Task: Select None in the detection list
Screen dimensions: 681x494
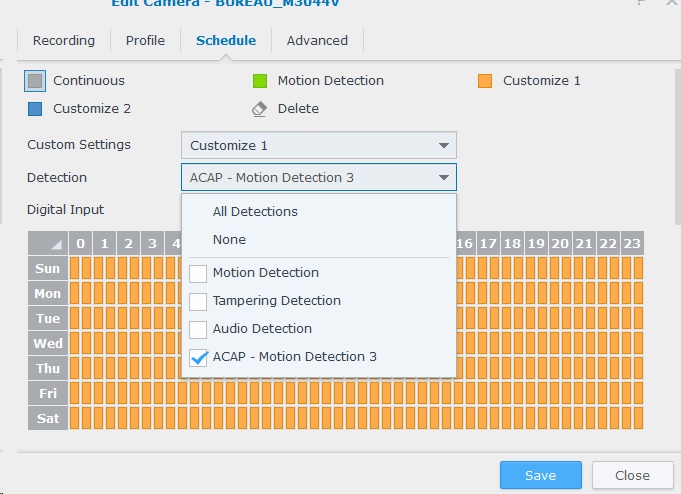Action: (x=229, y=240)
